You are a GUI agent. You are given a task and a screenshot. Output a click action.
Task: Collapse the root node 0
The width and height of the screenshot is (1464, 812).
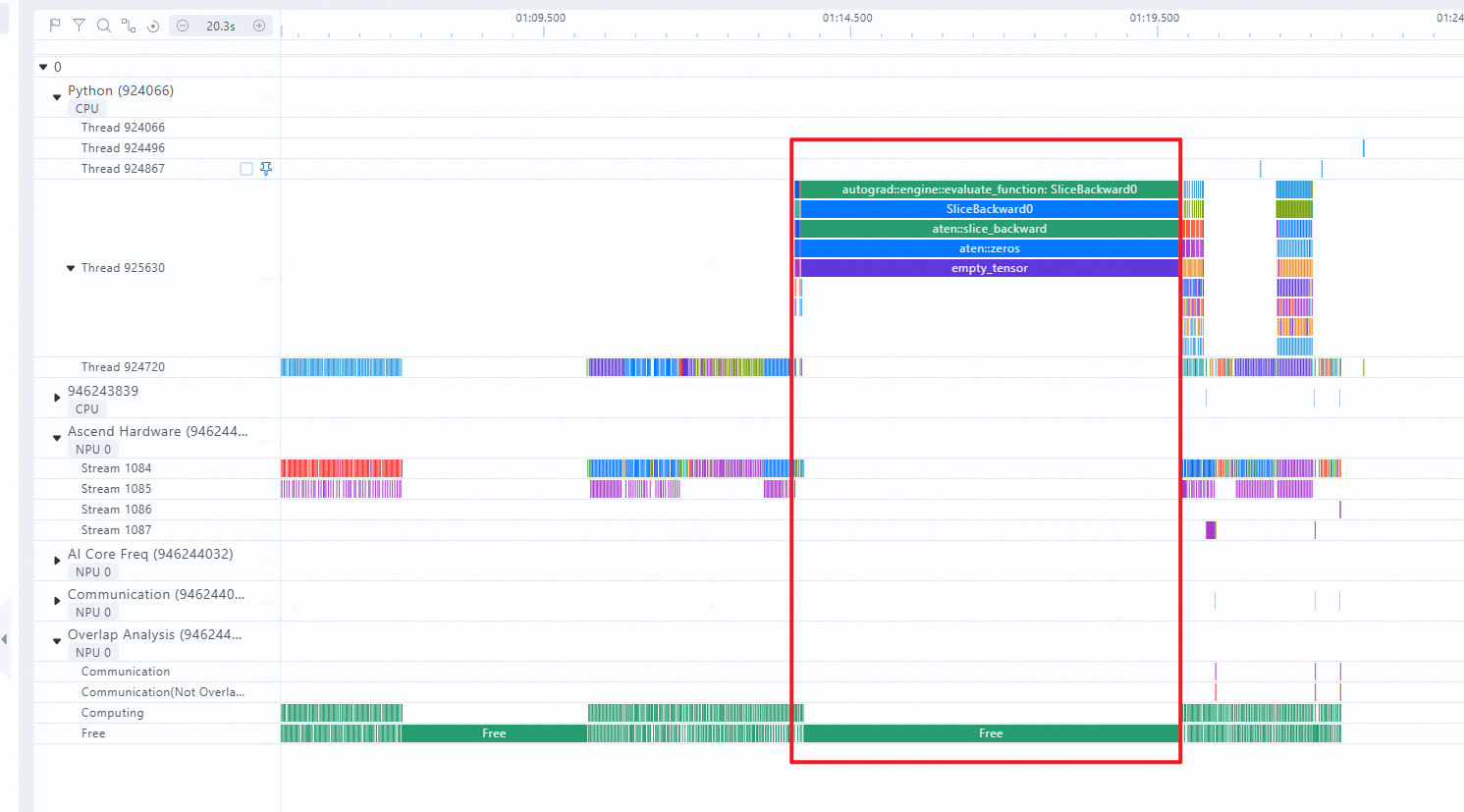43,67
